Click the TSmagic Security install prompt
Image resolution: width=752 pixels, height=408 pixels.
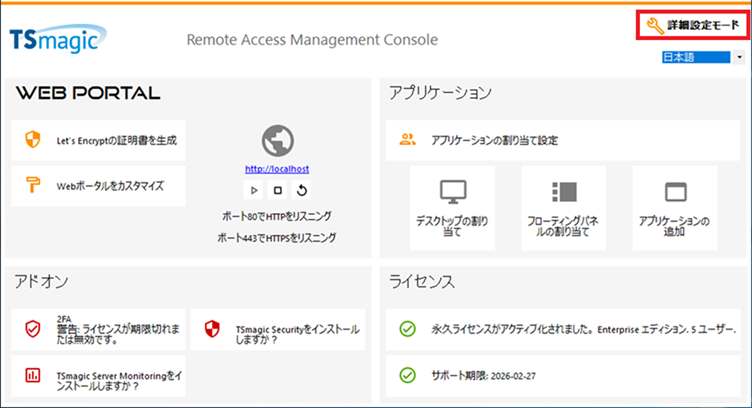278,329
